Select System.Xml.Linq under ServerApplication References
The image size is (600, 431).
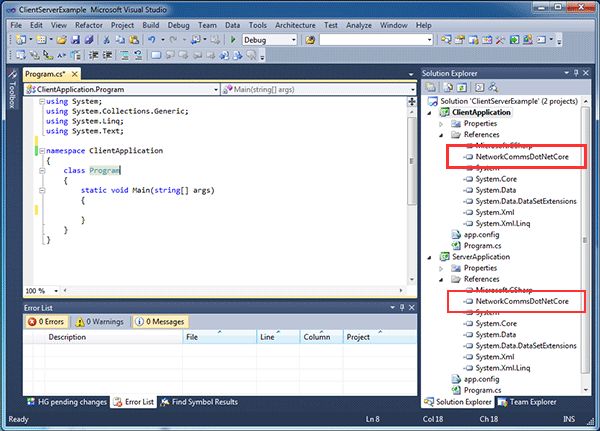[503, 368]
